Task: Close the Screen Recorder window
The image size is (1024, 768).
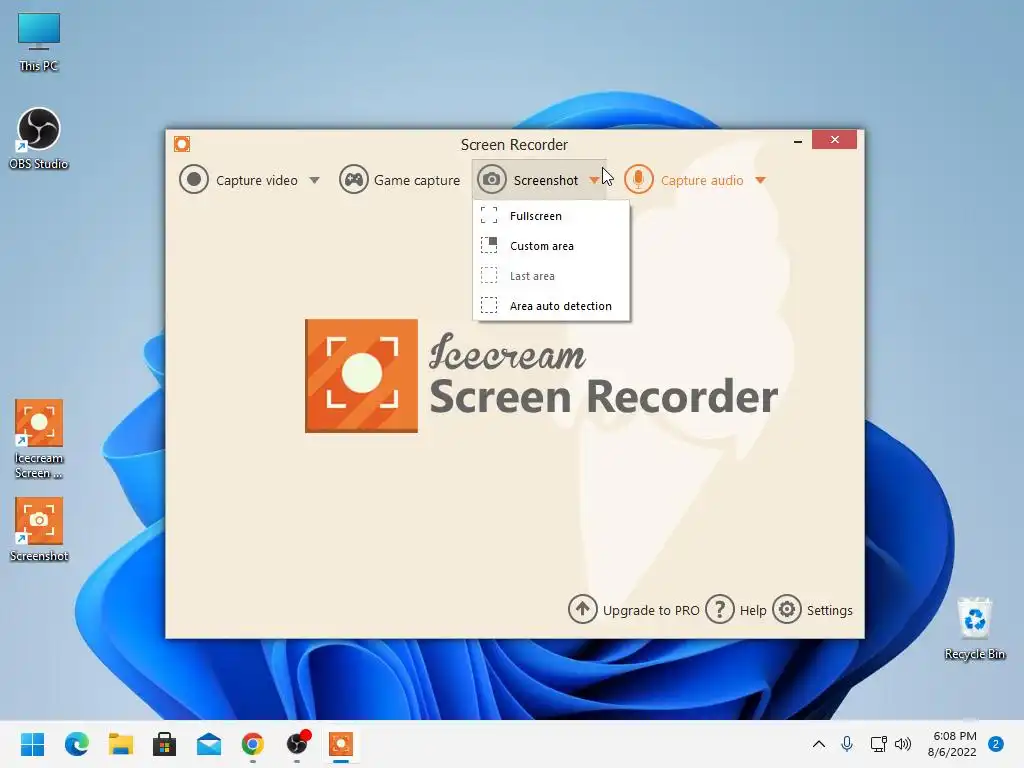Action: coord(834,140)
